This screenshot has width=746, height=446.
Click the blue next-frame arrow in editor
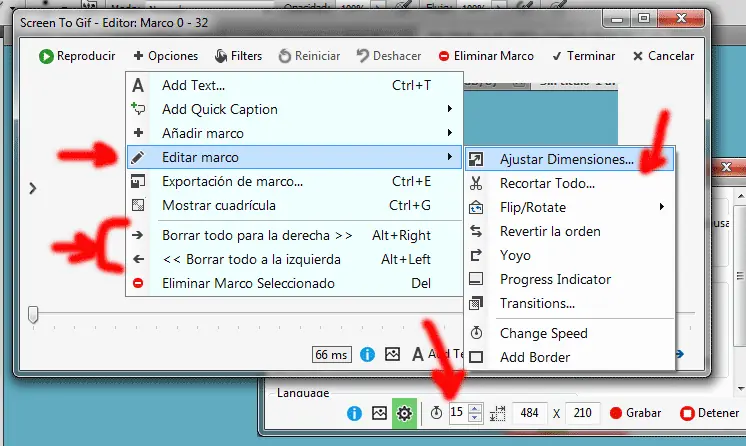pos(680,354)
